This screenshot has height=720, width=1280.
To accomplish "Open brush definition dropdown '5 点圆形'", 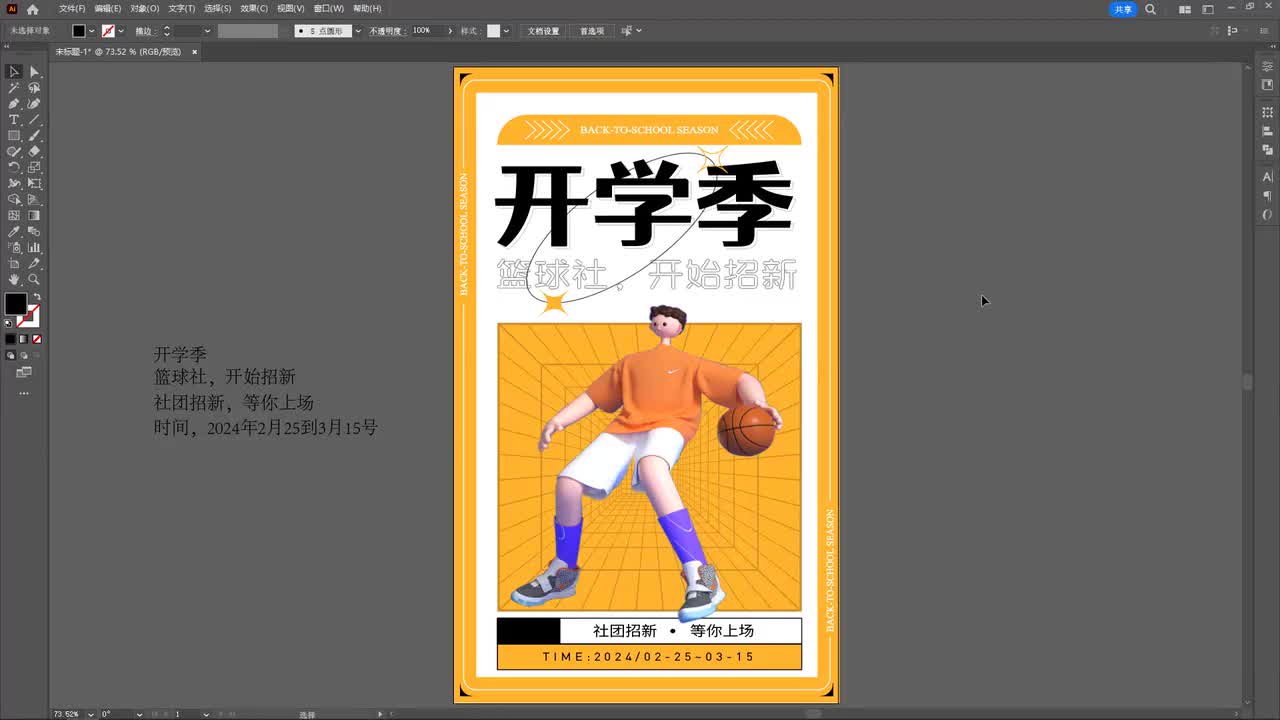I will pyautogui.click(x=358, y=31).
